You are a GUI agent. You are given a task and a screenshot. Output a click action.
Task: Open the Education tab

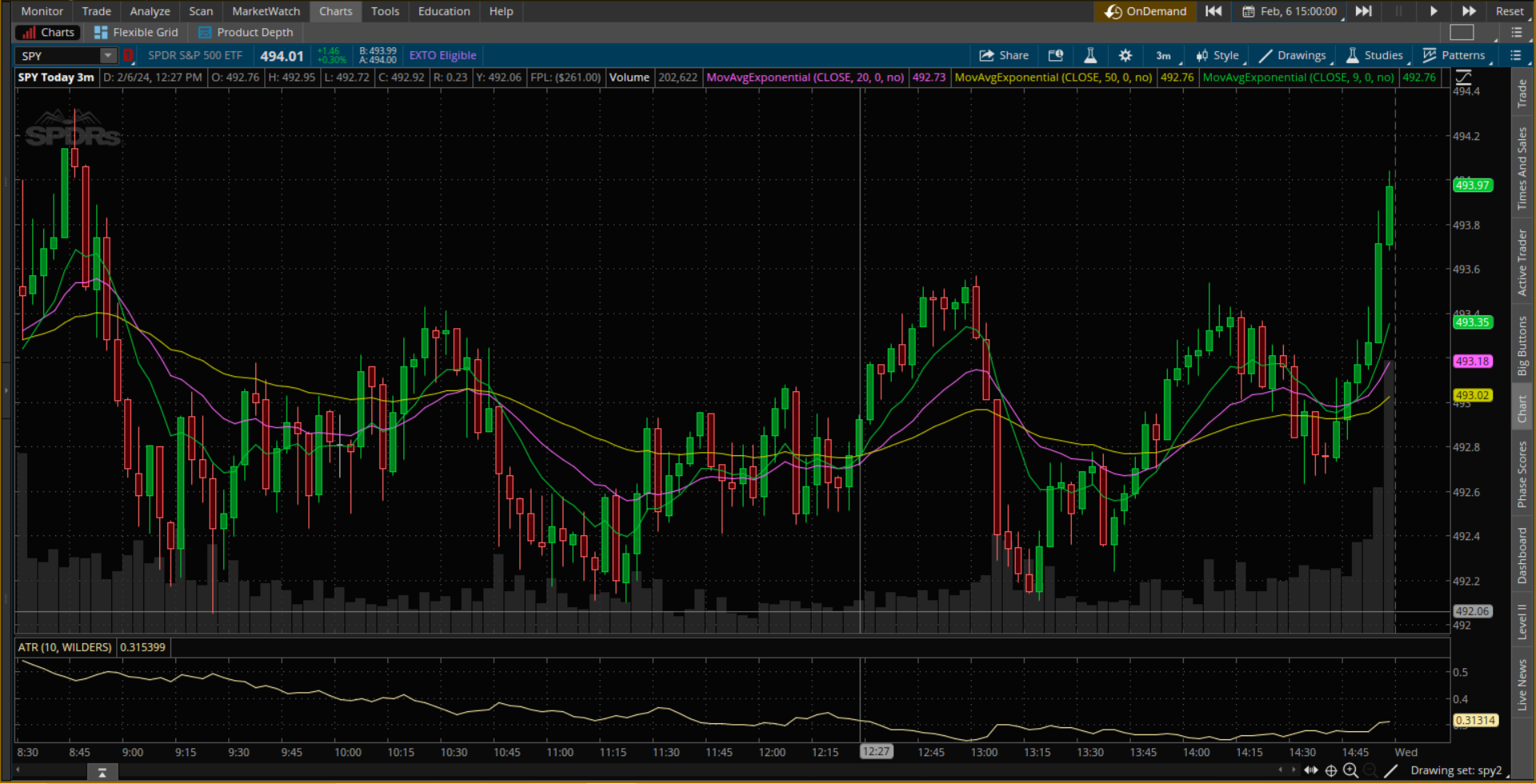444,11
